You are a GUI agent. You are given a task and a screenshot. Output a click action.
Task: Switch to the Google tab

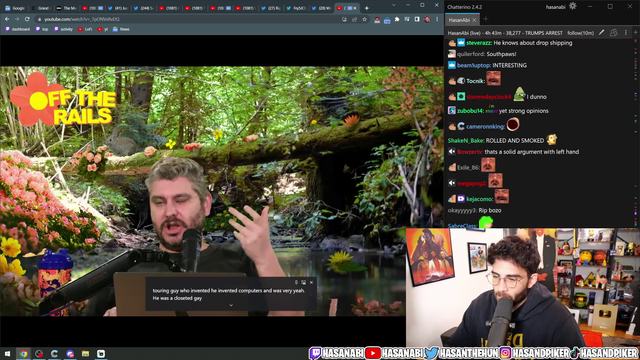tap(15, 8)
